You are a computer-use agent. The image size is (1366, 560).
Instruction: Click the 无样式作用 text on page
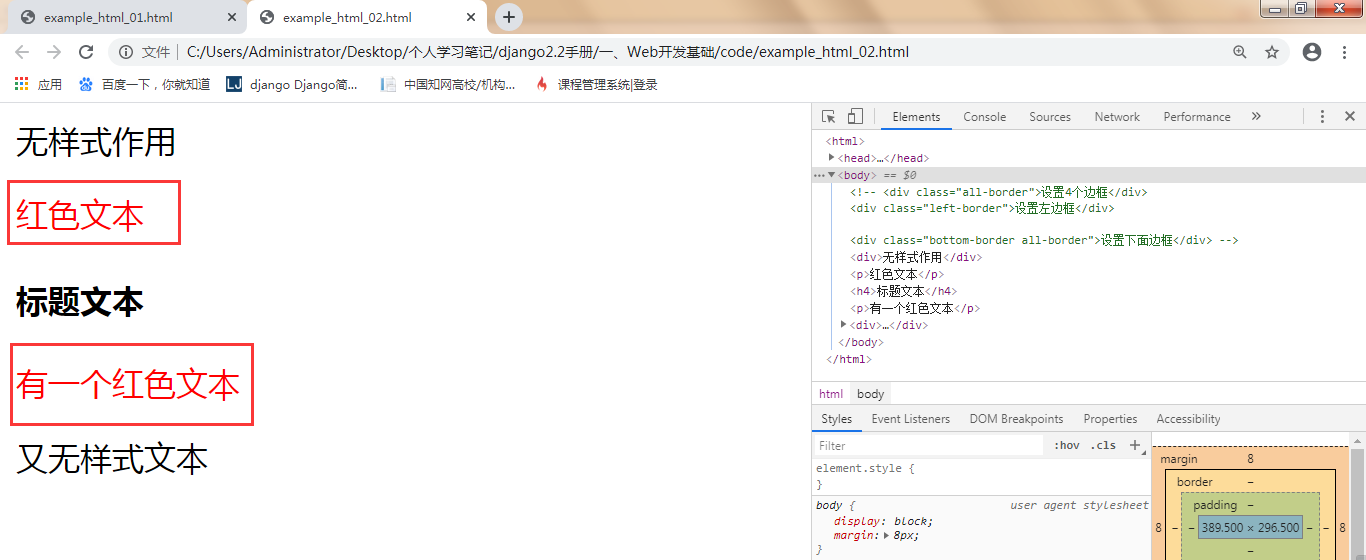pos(96,142)
